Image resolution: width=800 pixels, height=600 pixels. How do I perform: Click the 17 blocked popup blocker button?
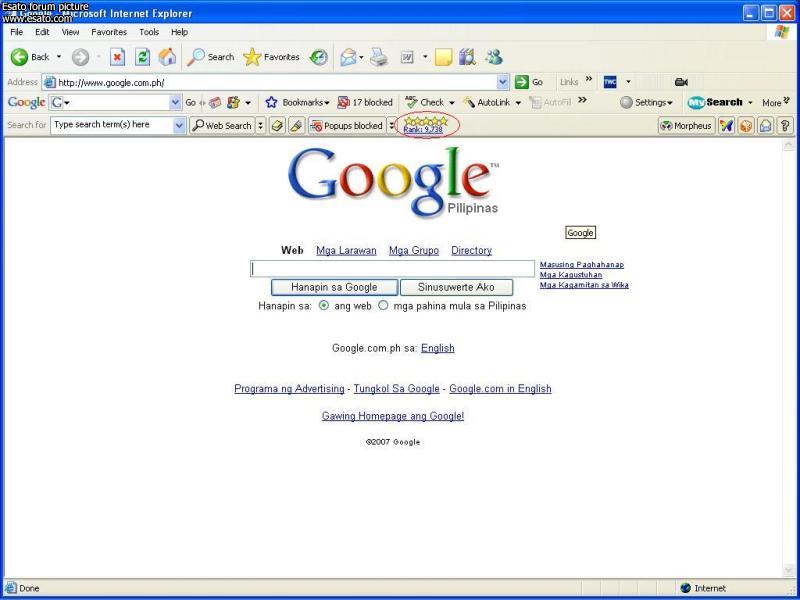365,103
